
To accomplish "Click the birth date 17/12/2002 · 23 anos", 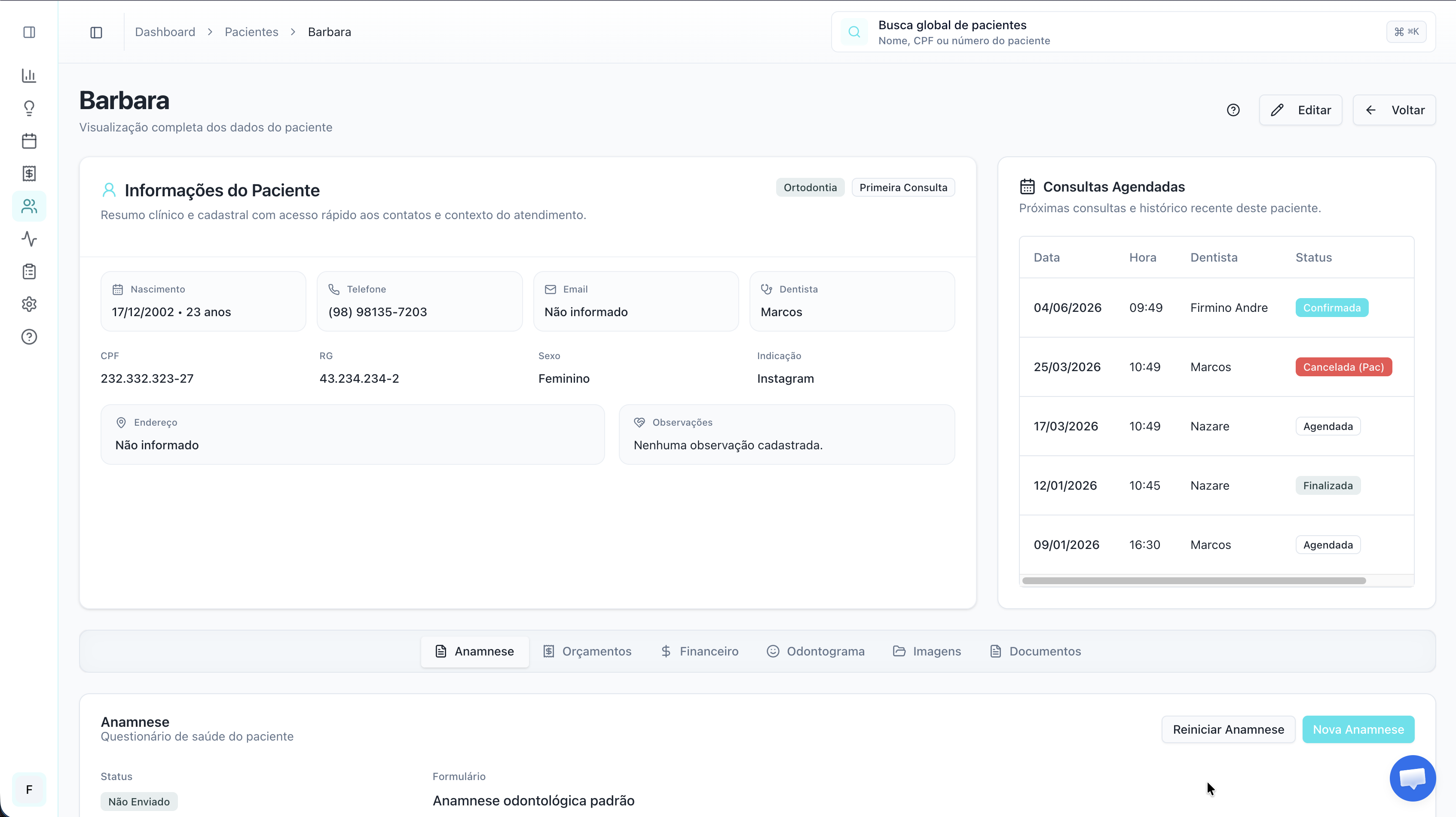I will click(x=171, y=312).
